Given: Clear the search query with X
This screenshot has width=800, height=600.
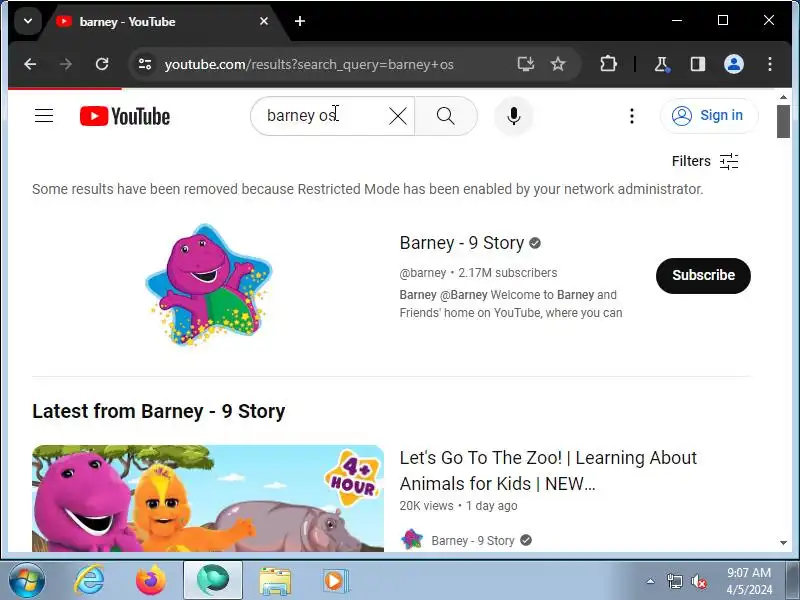Looking at the screenshot, I should pos(398,116).
